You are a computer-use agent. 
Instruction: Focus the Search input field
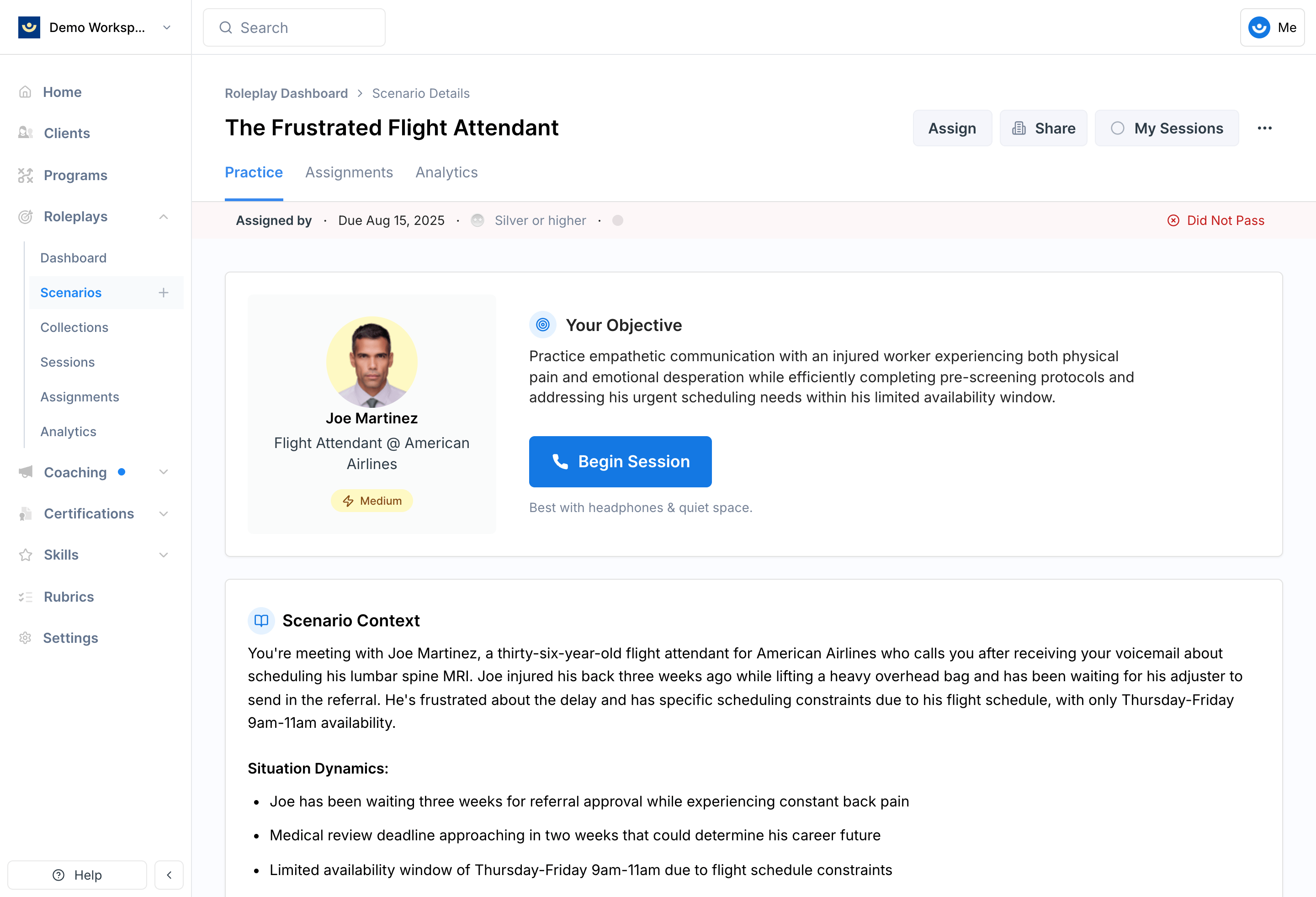tap(294, 27)
